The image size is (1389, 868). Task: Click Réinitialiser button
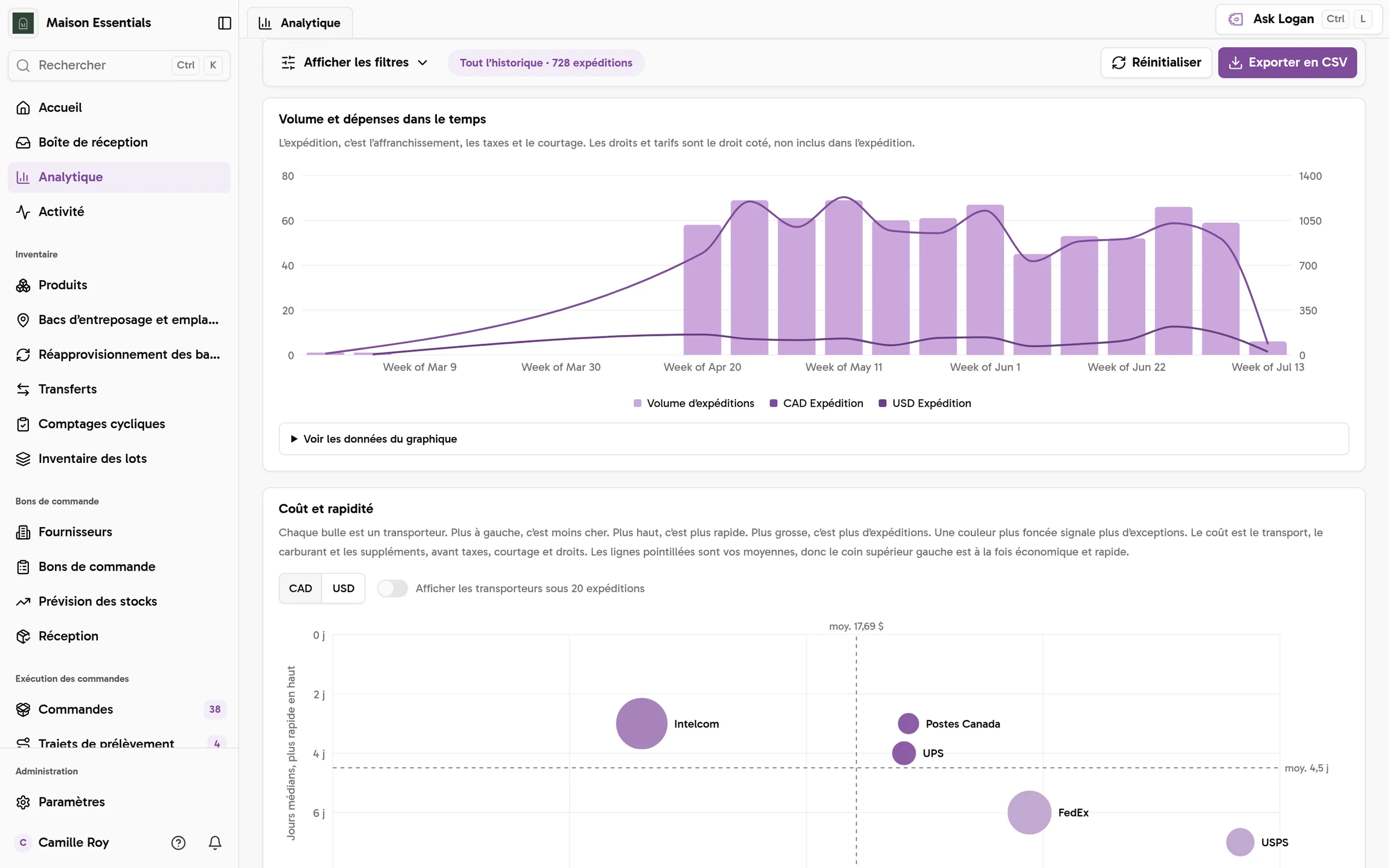click(1156, 62)
